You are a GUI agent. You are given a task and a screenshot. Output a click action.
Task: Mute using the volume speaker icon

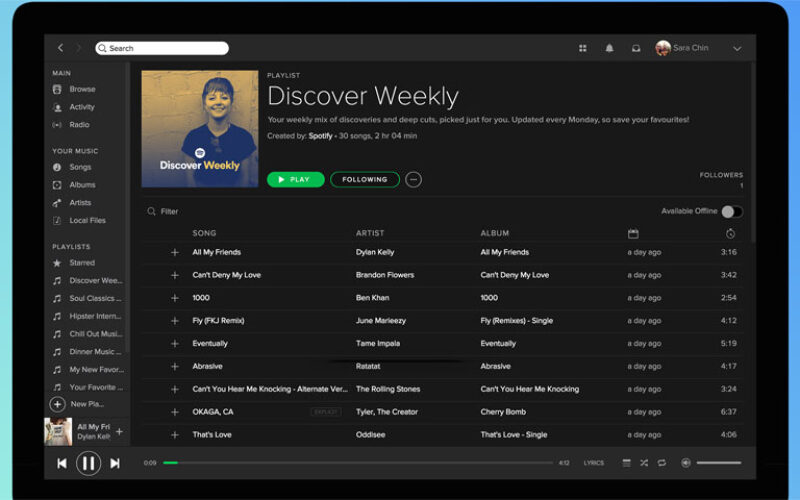tap(686, 463)
